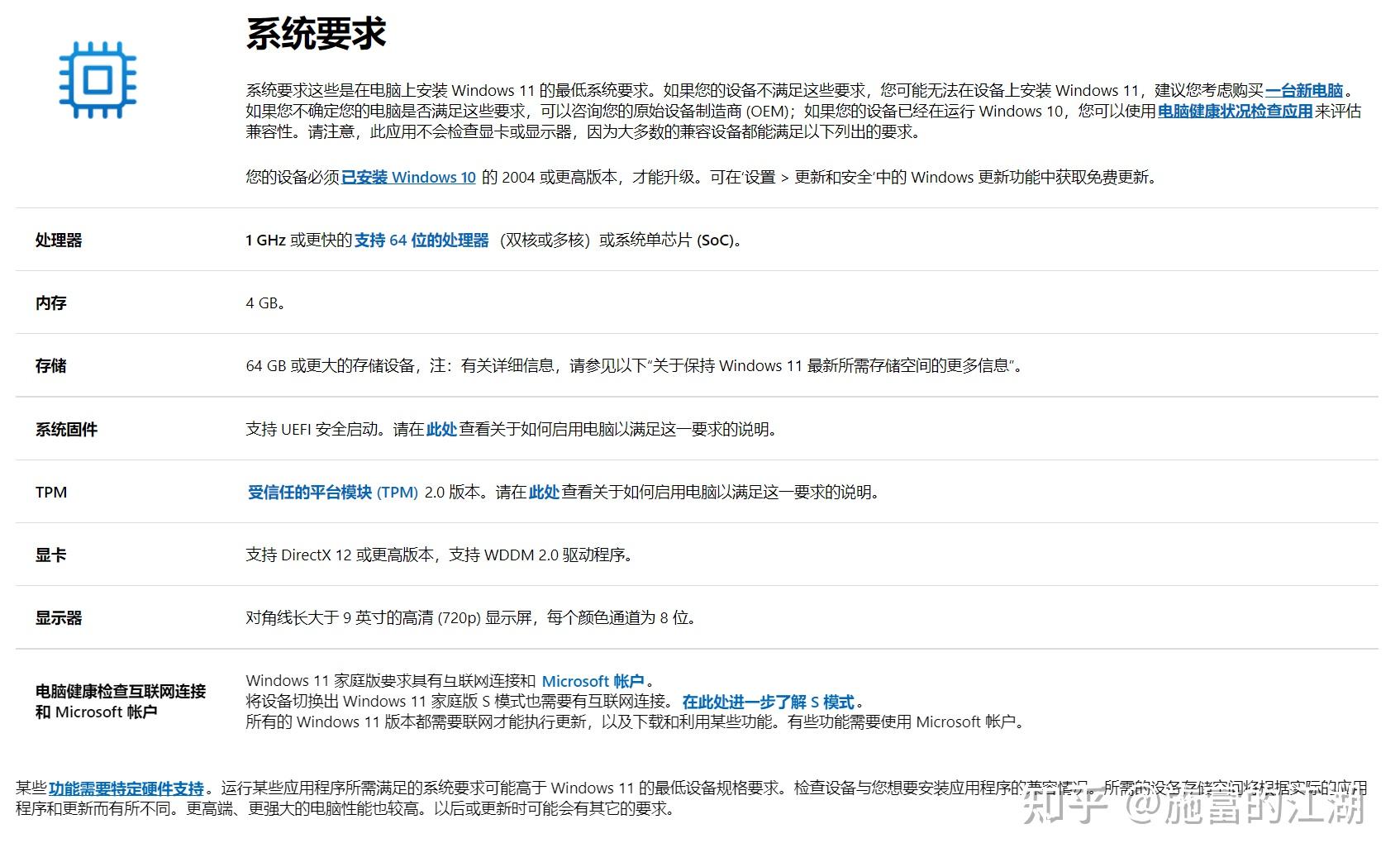Open the Microsoft 帐户 link
The width and height of the screenshot is (1400, 862).
point(593,682)
